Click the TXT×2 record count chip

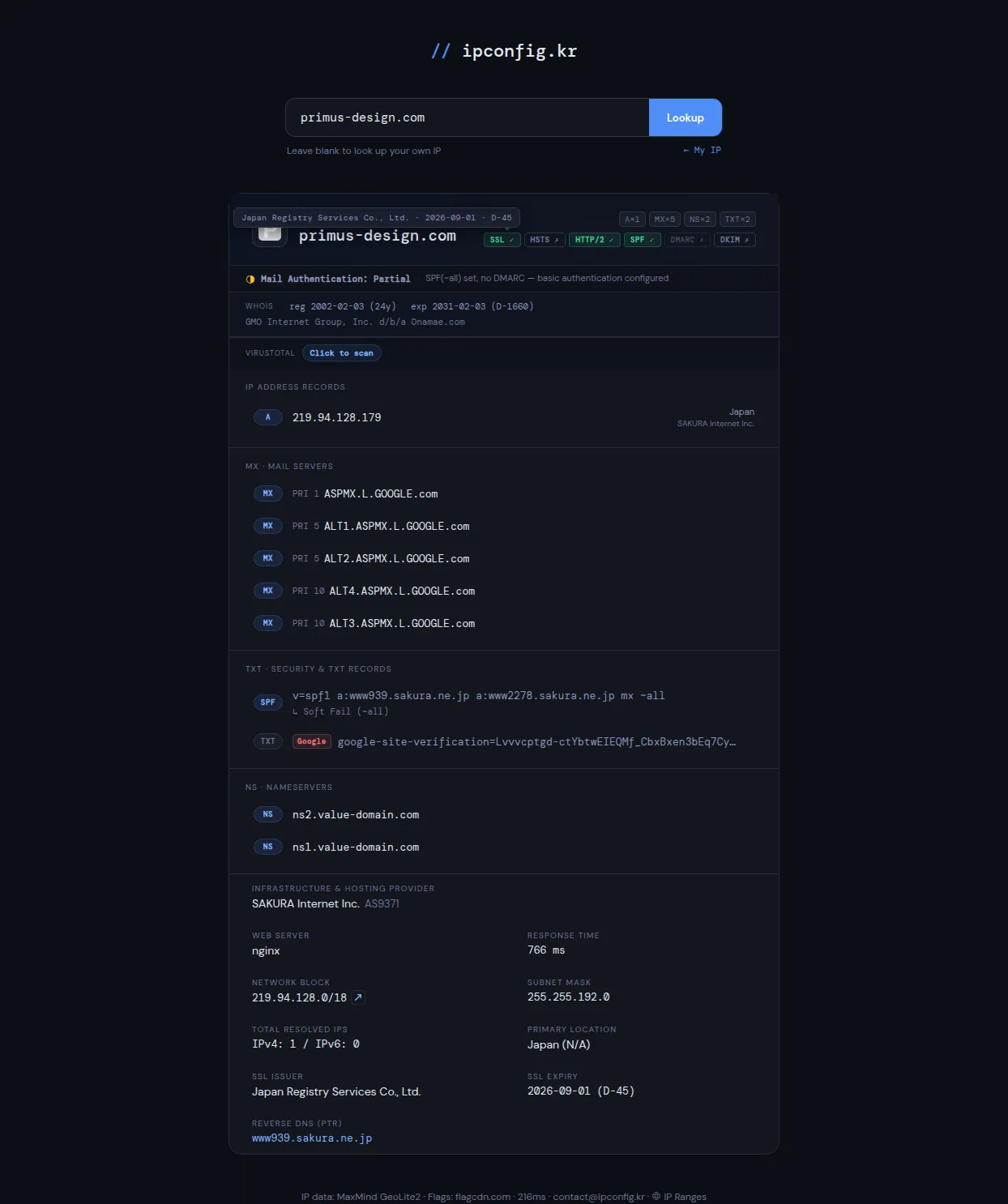737,220
